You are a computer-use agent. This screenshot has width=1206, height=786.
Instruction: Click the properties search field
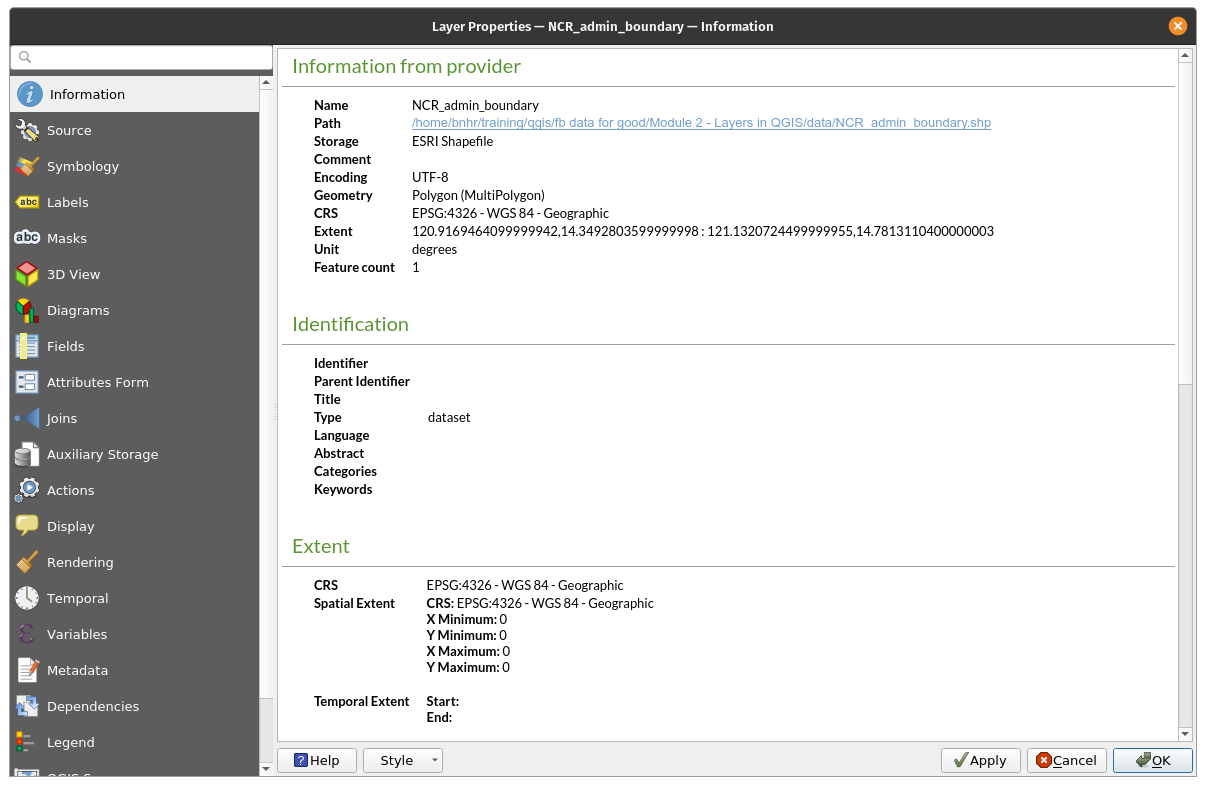point(140,57)
